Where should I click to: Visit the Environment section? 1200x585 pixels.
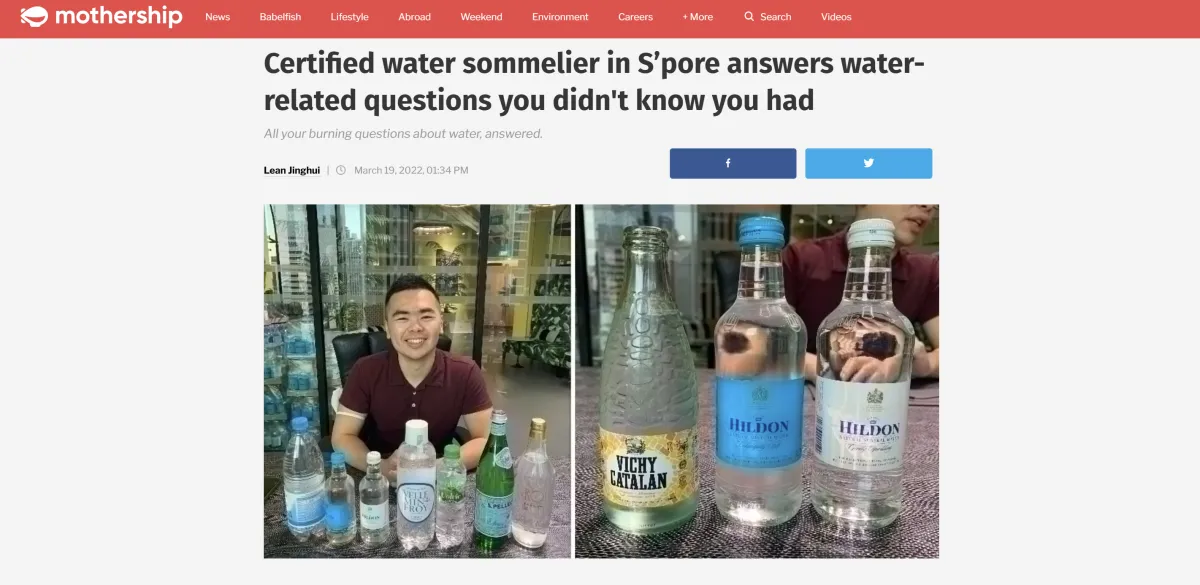point(560,17)
